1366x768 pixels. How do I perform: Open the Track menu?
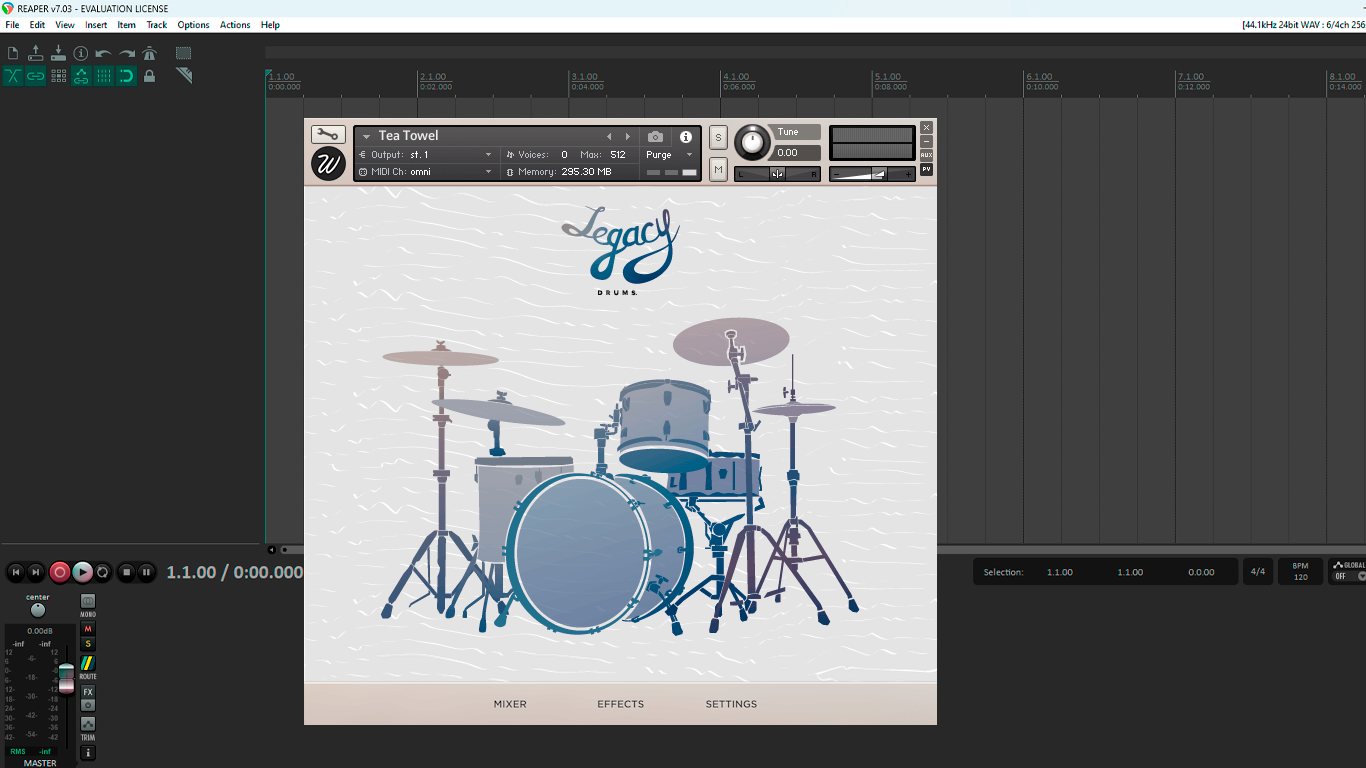tap(157, 25)
